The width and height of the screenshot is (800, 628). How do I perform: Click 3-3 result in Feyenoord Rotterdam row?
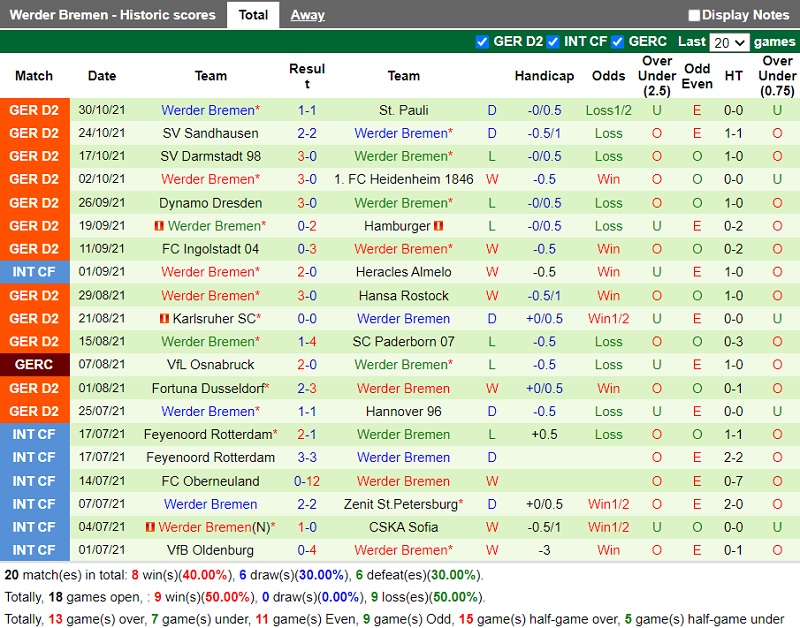(307, 457)
